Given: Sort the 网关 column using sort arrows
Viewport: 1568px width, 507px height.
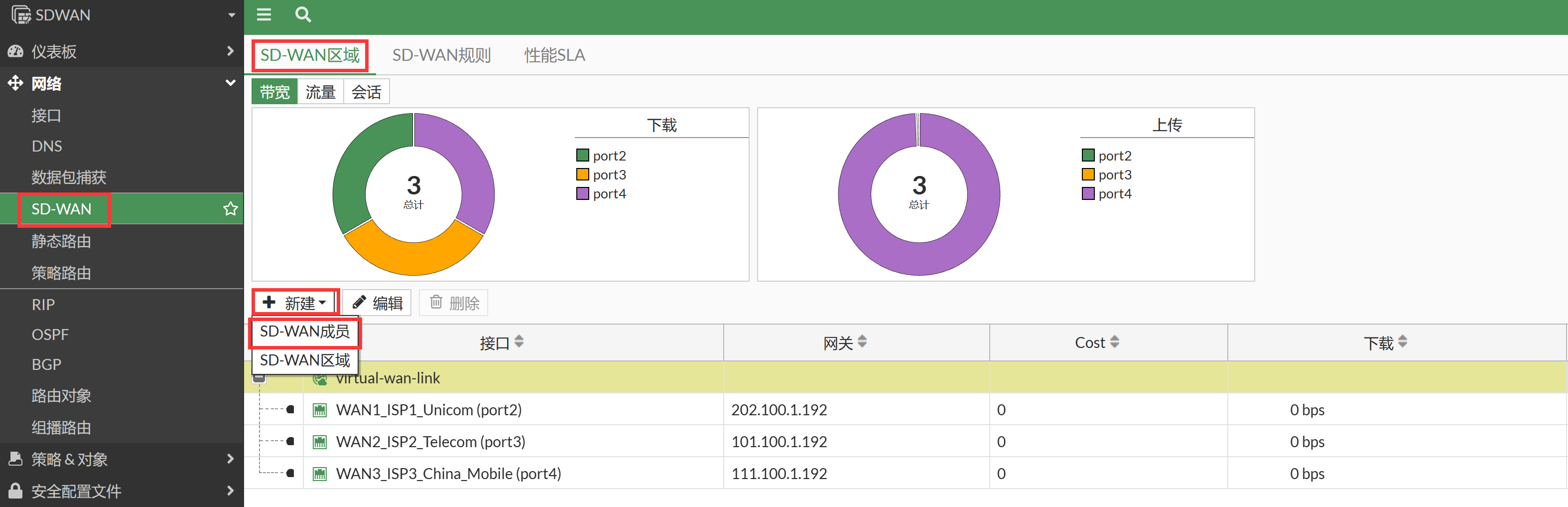Looking at the screenshot, I should pos(862,342).
